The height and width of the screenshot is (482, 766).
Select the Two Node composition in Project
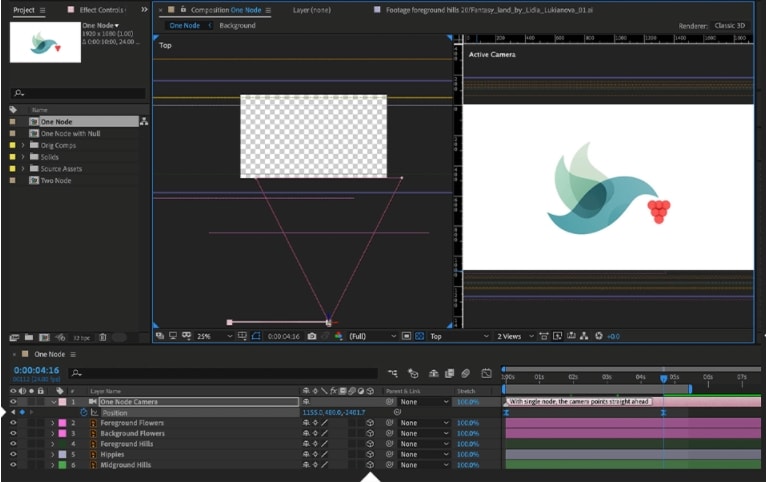[56, 181]
